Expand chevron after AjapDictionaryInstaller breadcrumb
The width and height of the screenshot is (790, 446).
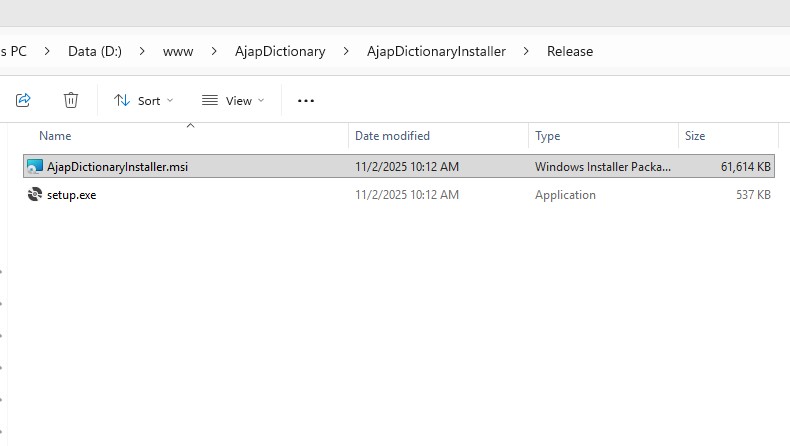tap(527, 51)
